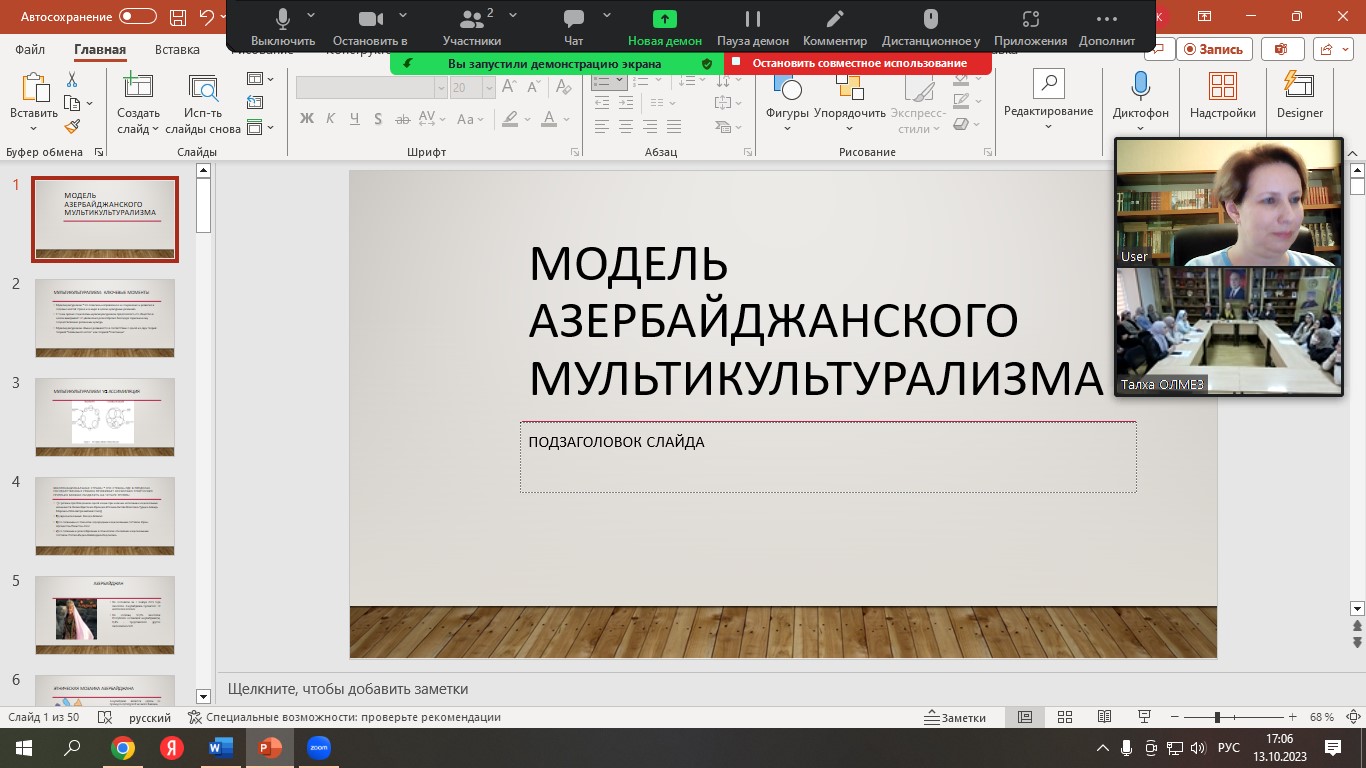Viewport: 1366px width, 768px height.
Task: Switch to the Insert ribbon tab
Action: click(177, 49)
